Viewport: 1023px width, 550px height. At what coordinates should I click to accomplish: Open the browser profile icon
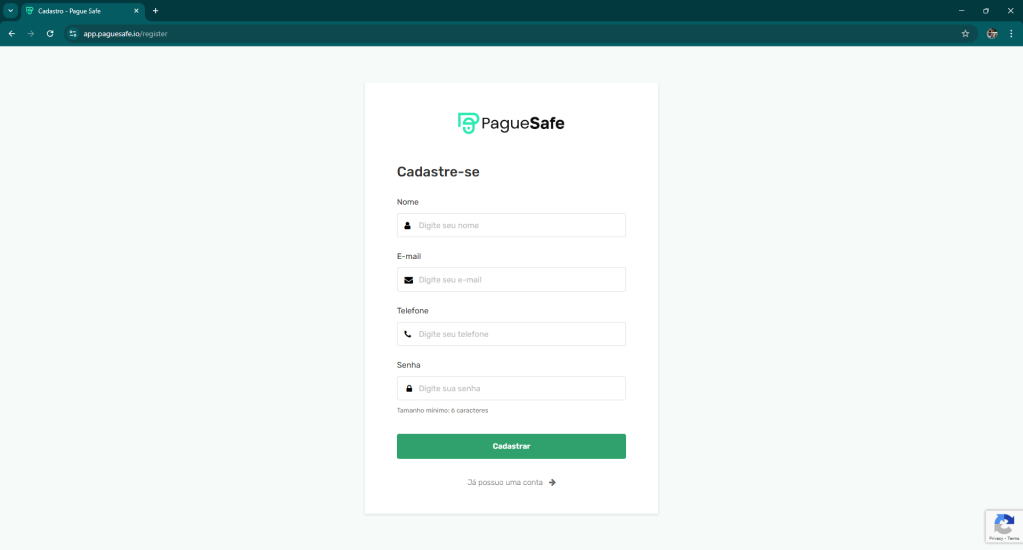coord(992,33)
